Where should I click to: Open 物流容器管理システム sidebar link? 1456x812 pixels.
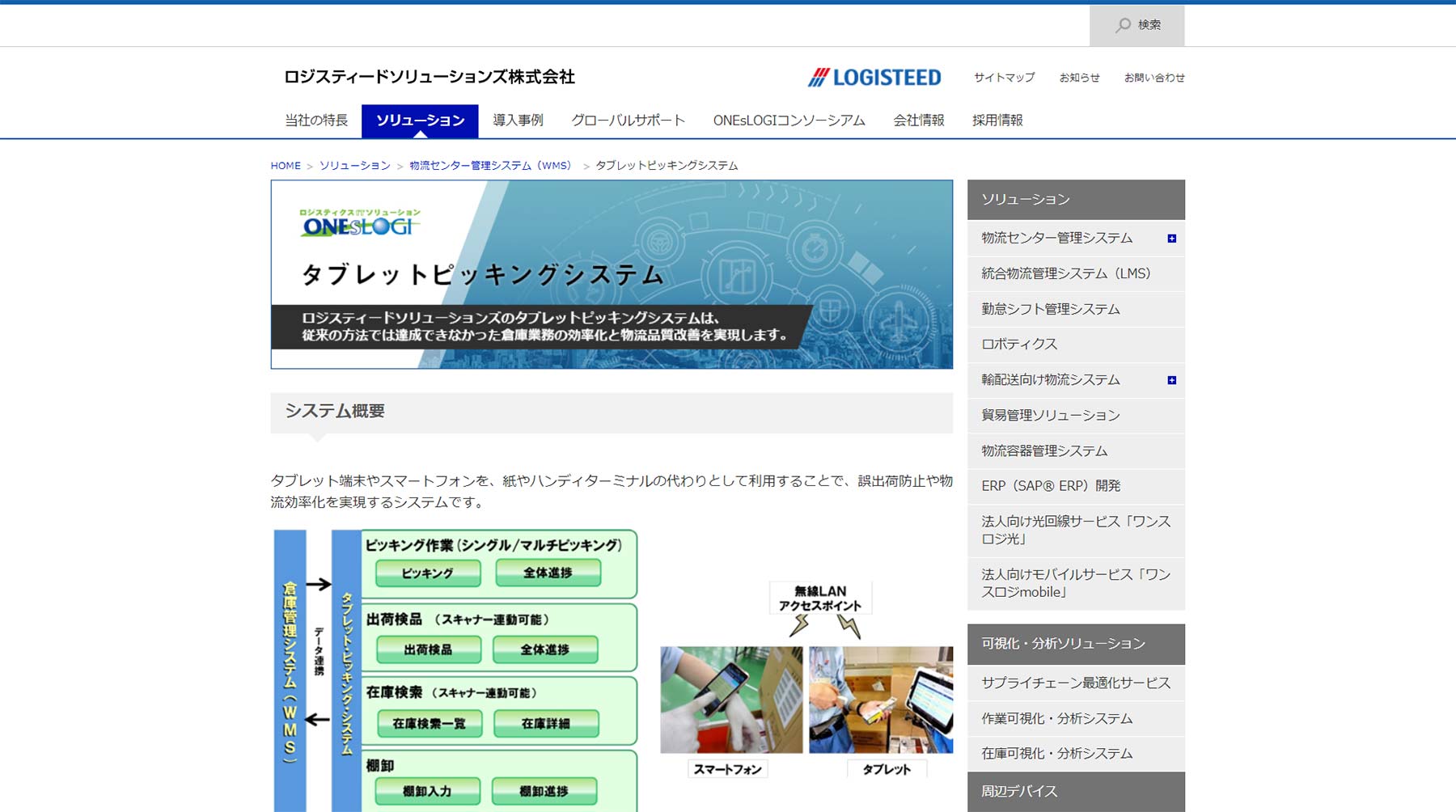click(1076, 450)
